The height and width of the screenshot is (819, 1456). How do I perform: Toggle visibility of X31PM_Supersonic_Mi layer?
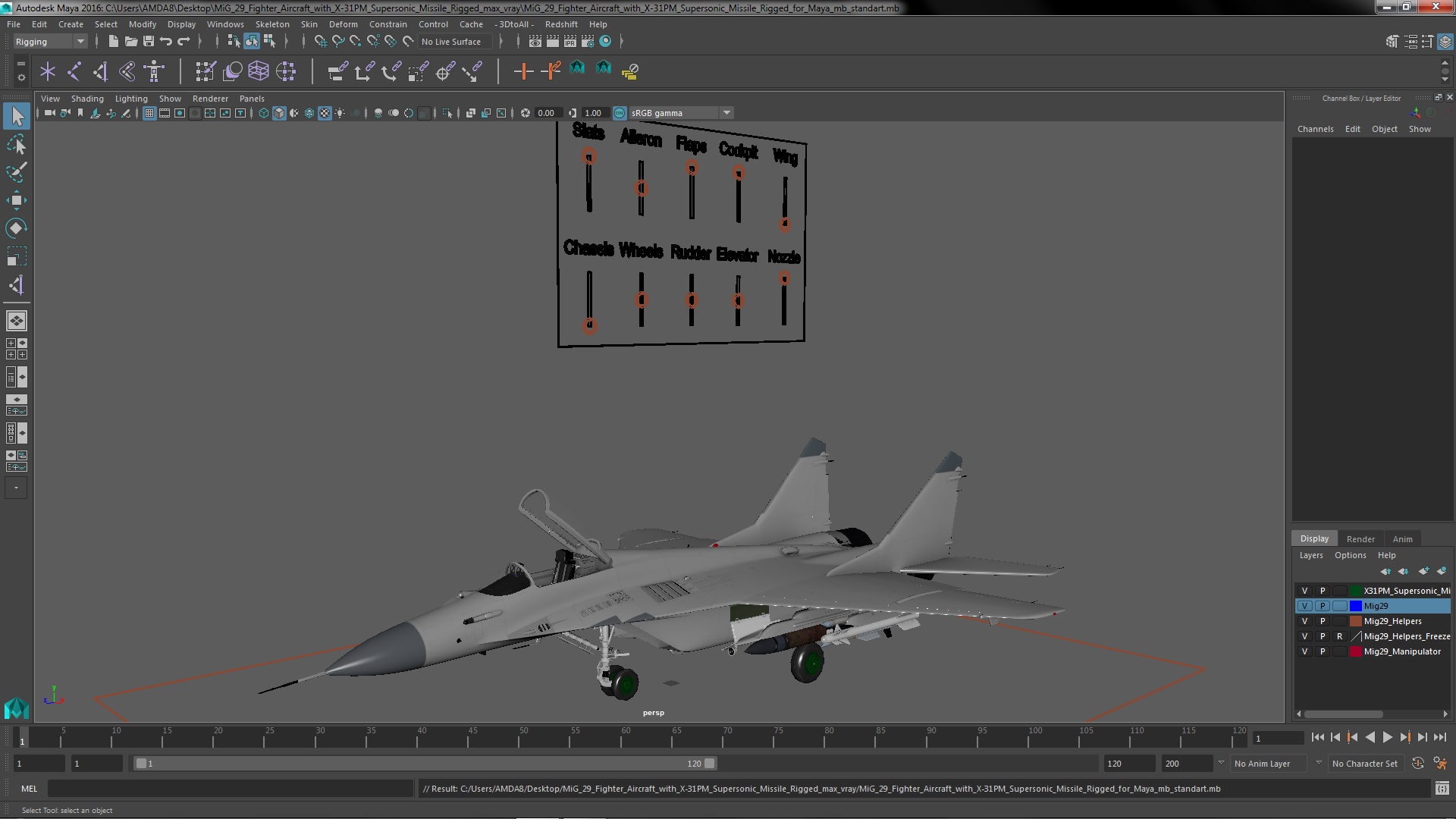click(x=1304, y=591)
